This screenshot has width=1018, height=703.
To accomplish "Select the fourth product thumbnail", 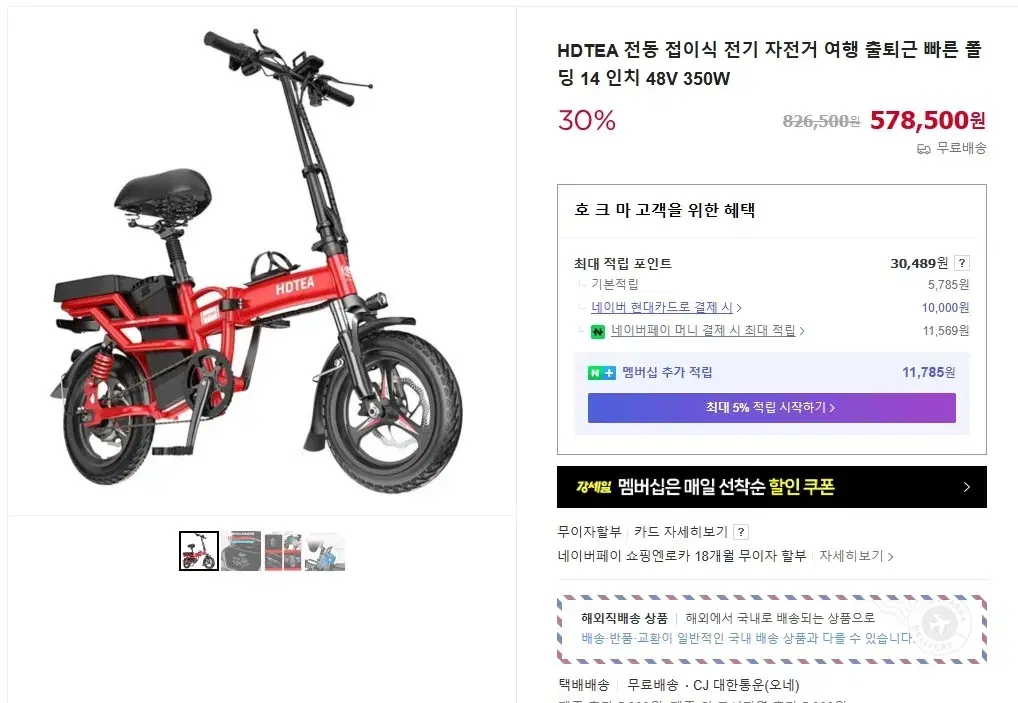I will point(325,551).
